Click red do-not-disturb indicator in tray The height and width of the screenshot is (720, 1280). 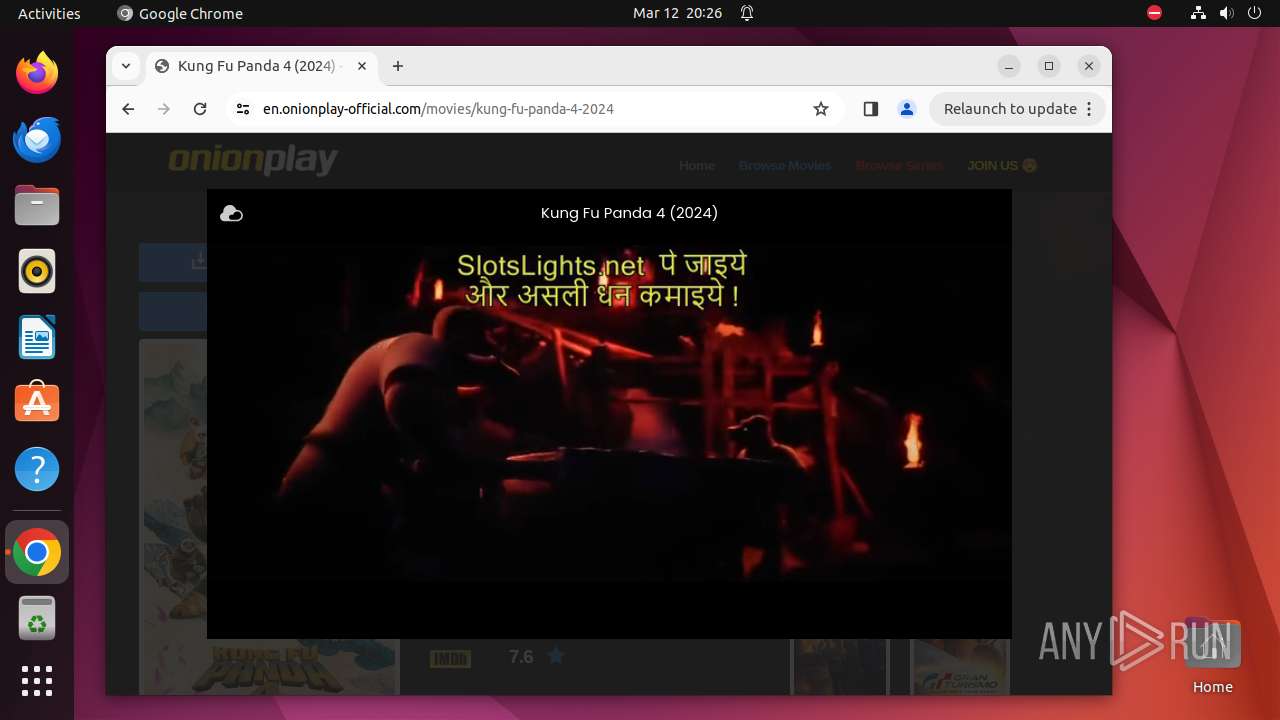pos(1154,13)
